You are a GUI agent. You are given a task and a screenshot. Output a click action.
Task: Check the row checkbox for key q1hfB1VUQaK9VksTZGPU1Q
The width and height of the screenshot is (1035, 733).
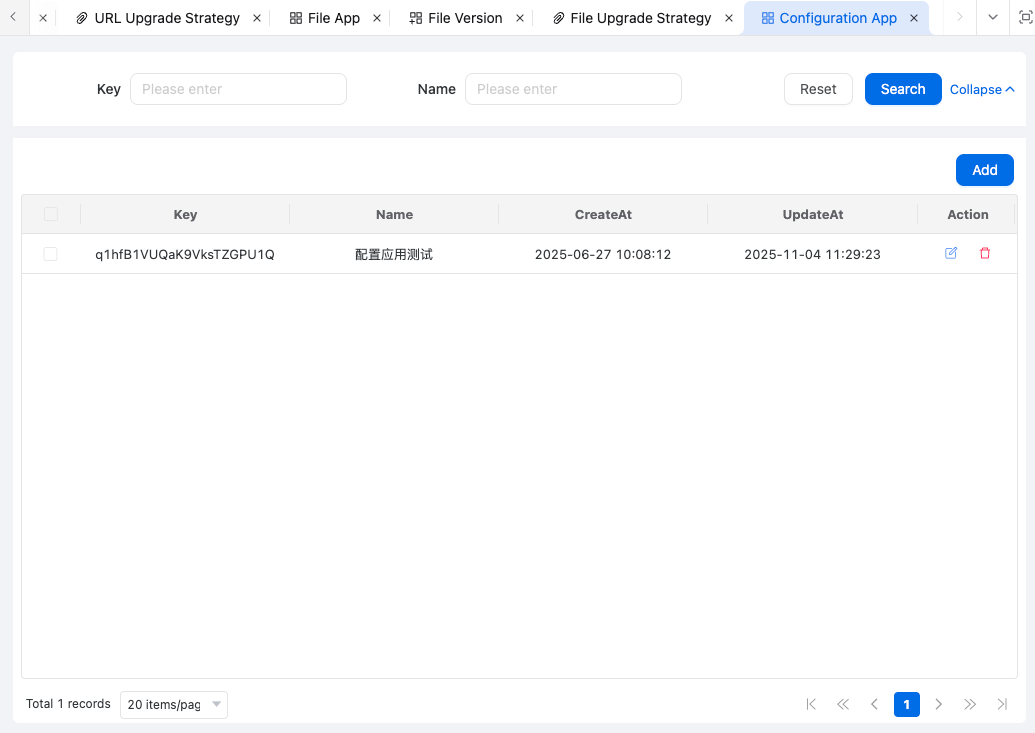51,255
